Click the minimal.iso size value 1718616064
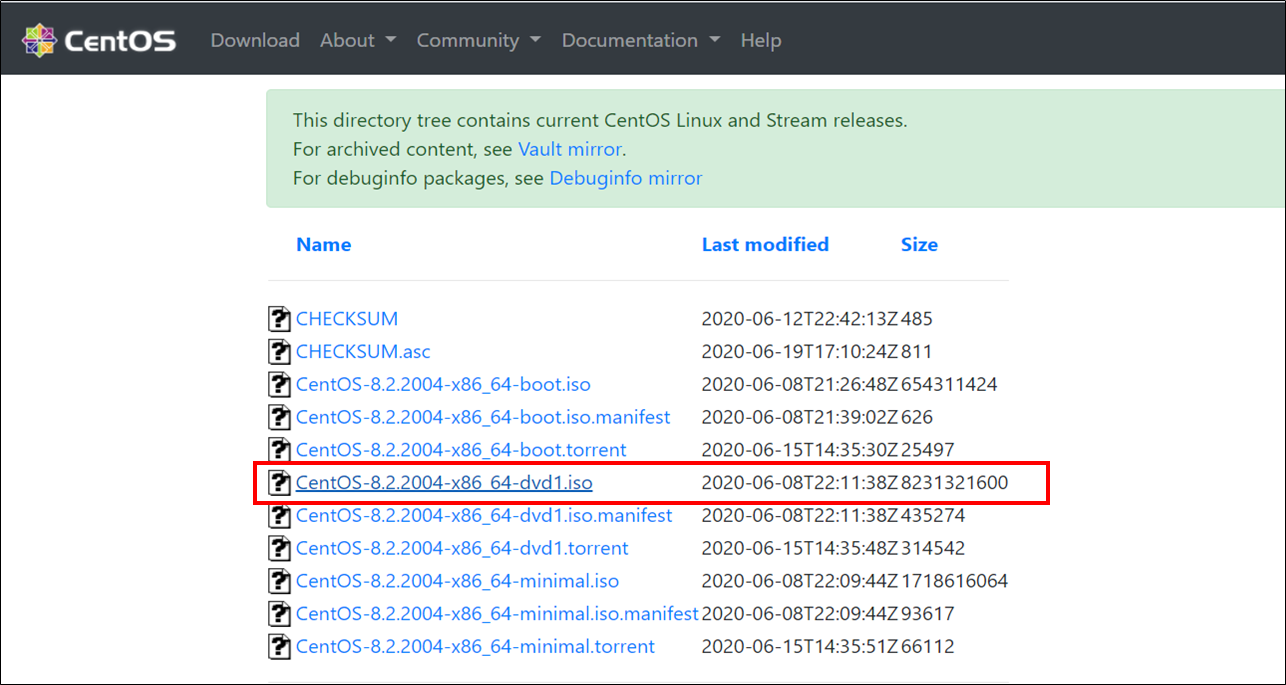 click(954, 581)
